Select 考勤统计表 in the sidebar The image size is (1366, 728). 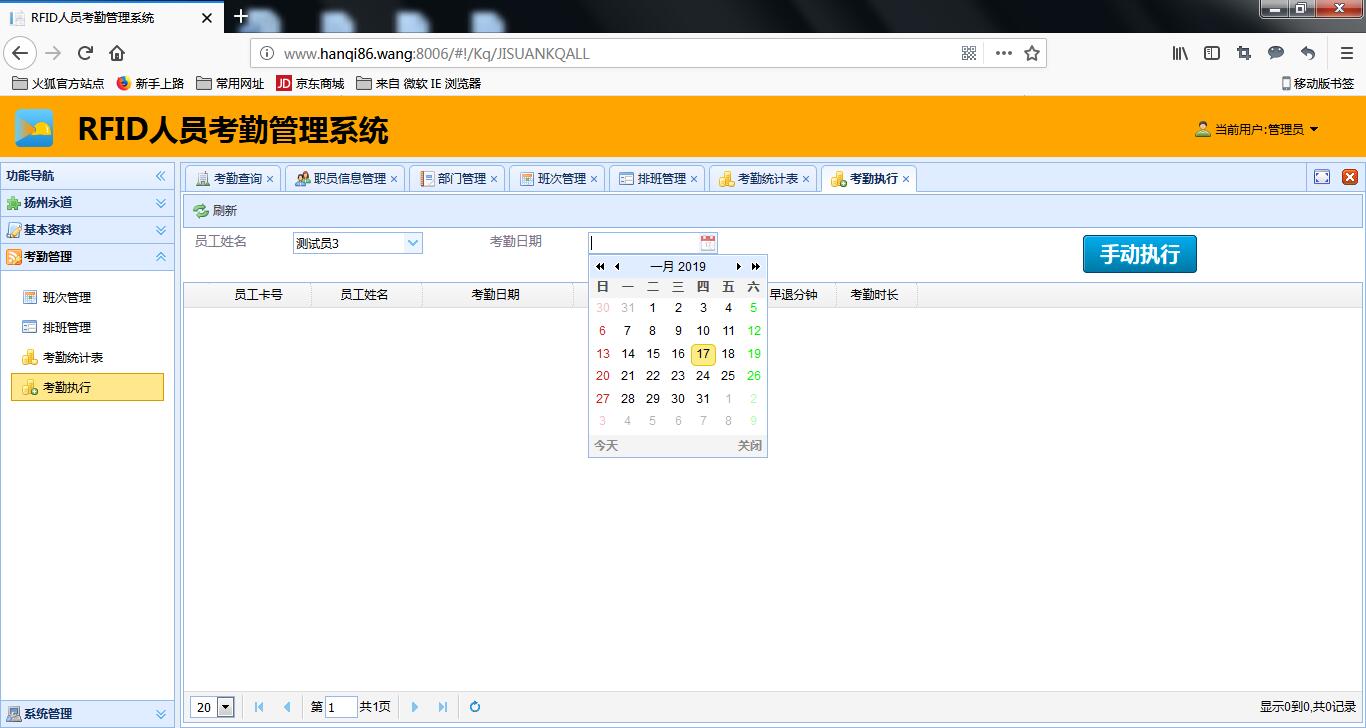[x=73, y=357]
